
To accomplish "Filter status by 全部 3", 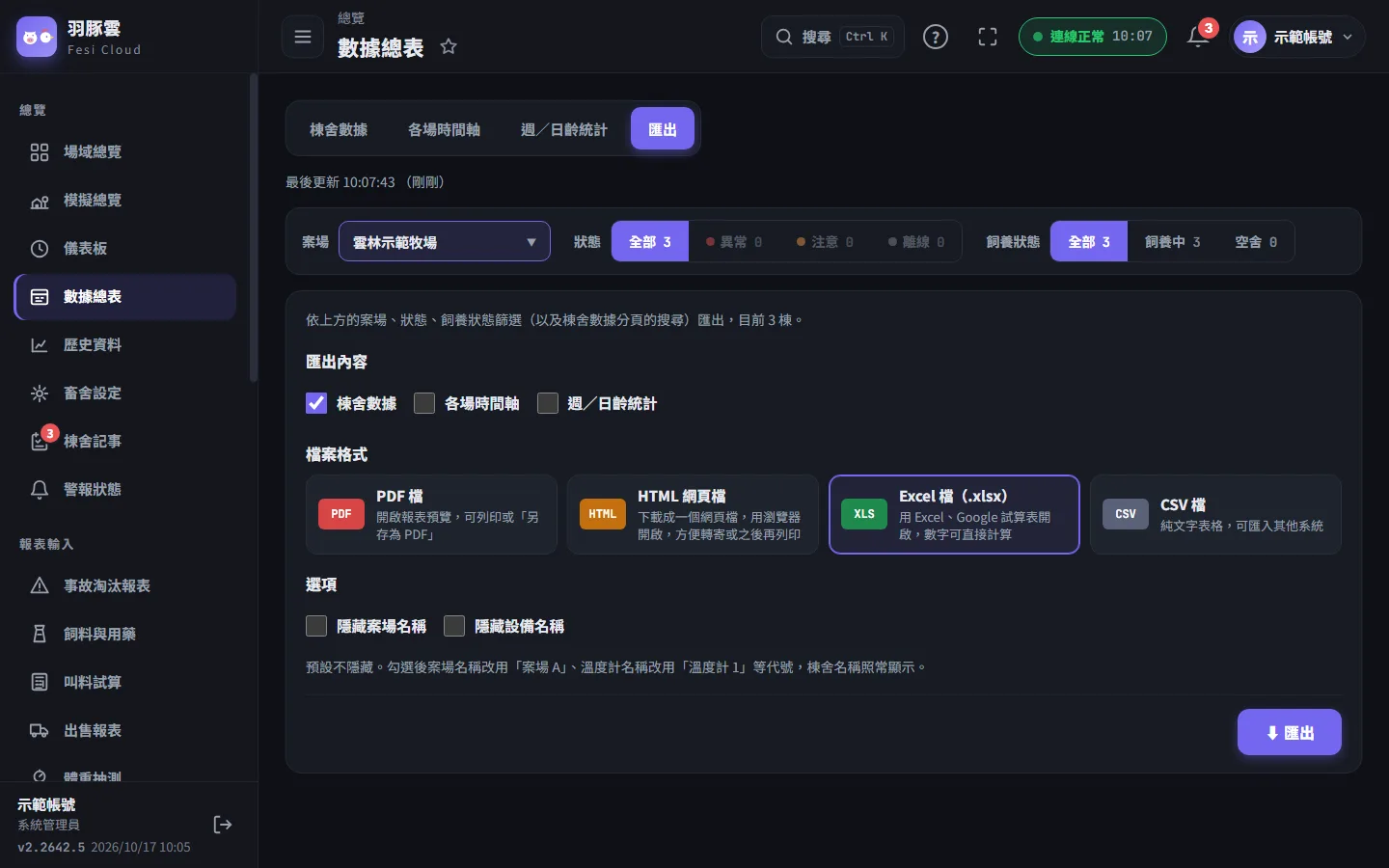I will pos(650,242).
